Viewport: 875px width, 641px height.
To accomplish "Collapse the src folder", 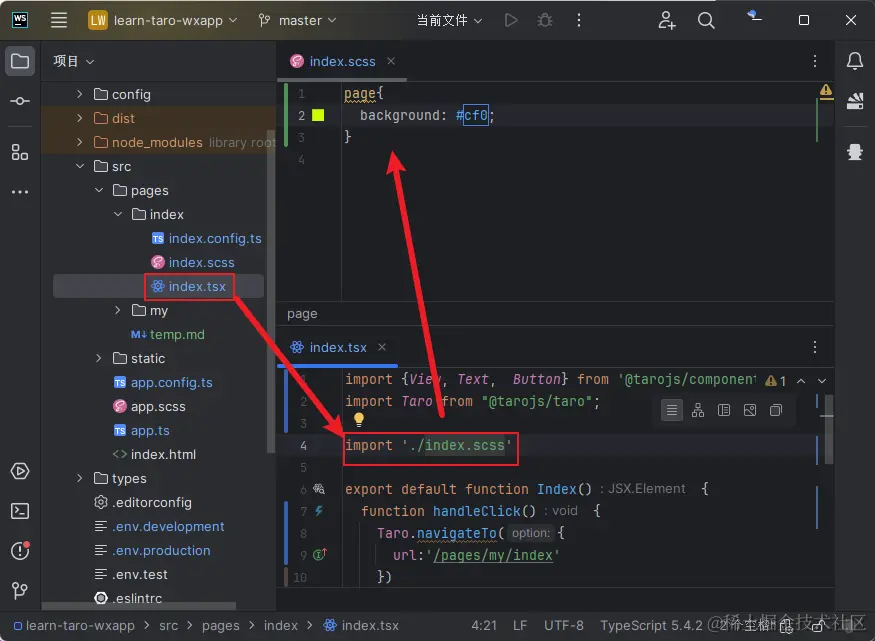I will 80,166.
